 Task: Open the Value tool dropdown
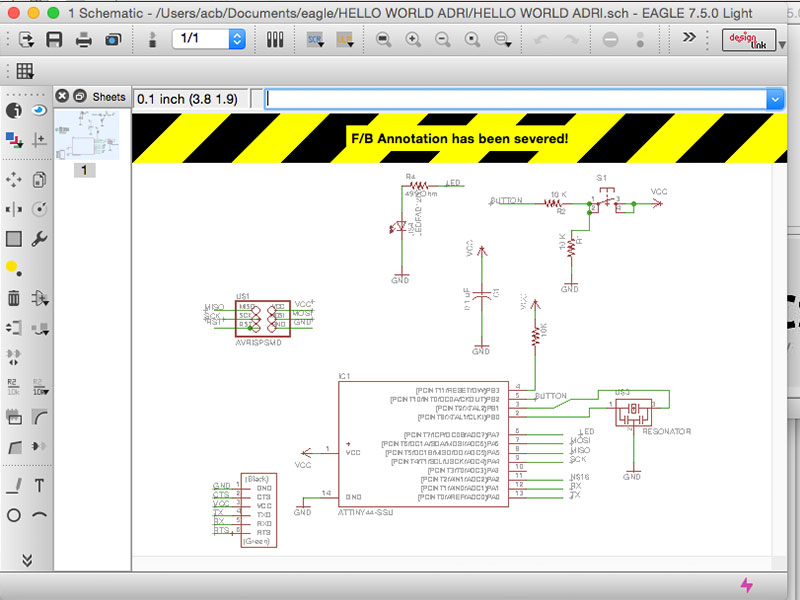point(40,387)
